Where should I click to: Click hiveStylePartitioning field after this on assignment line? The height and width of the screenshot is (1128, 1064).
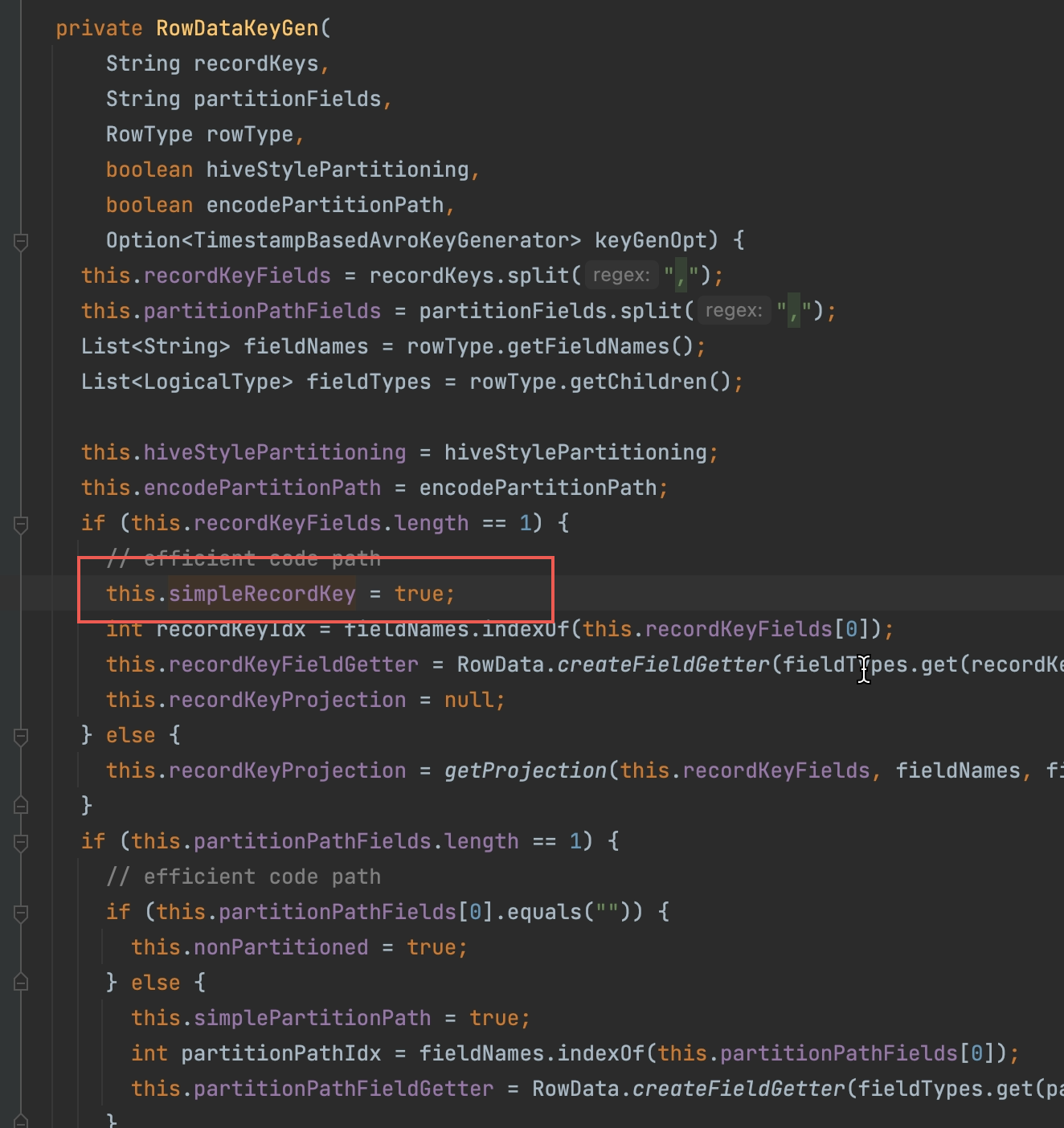click(x=274, y=452)
